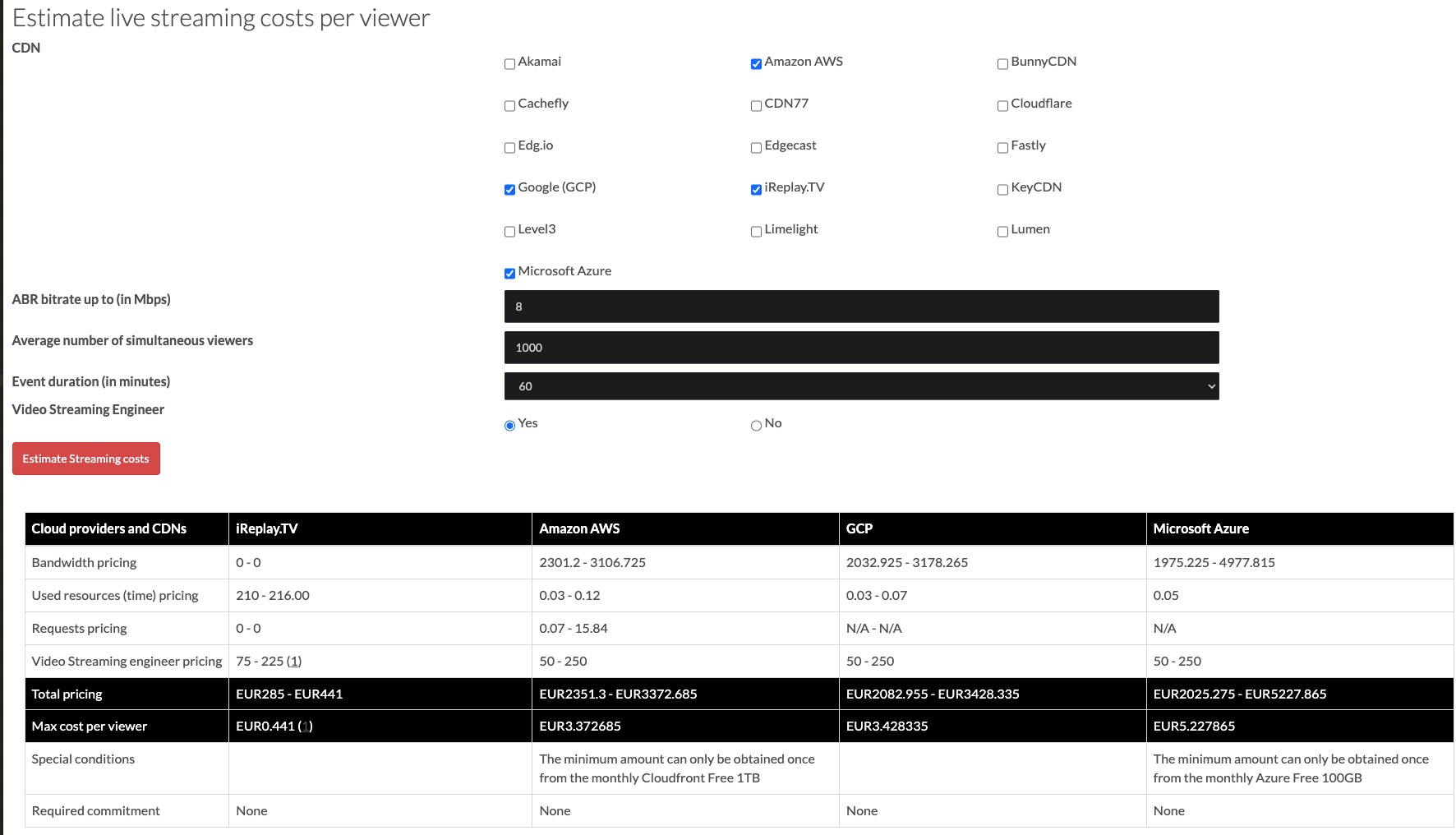Uncheck the Microsoft Azure option
Screen dimensions: 1456x835
509,273
